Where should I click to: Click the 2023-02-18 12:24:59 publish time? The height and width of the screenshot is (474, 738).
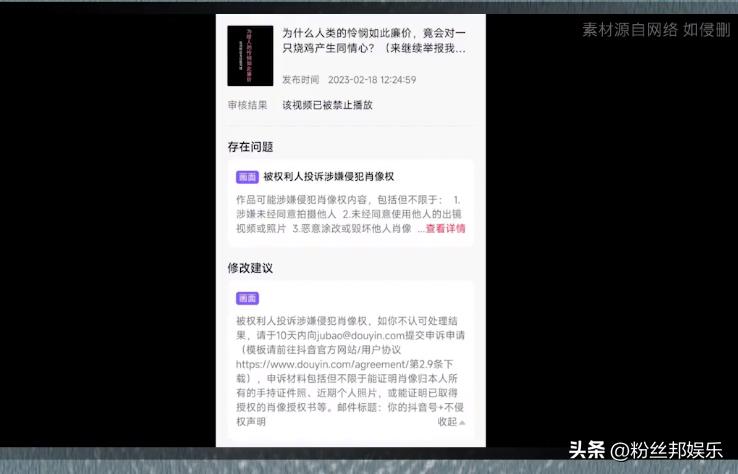(371, 80)
